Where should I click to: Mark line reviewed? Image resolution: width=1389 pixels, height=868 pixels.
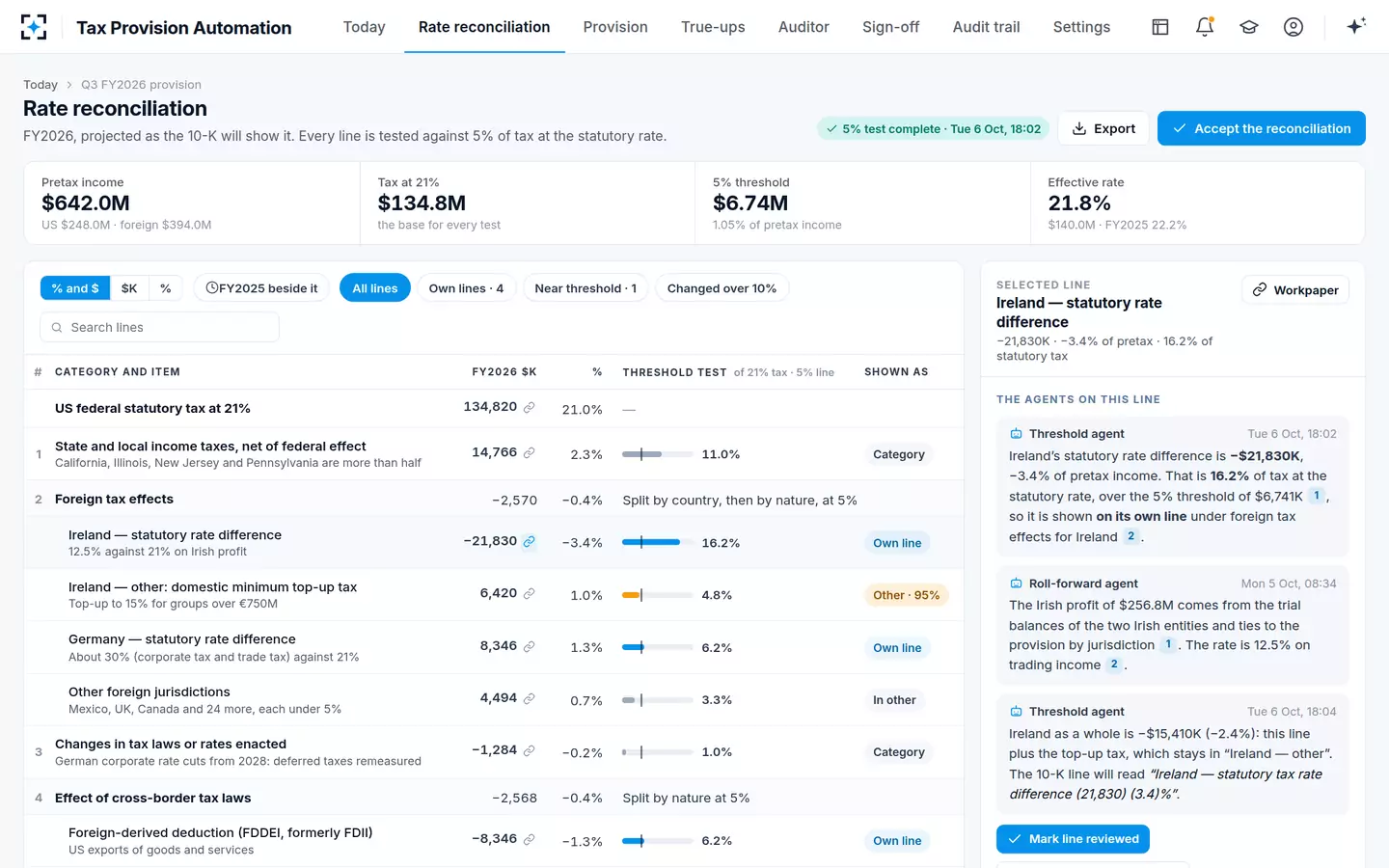point(1073,839)
